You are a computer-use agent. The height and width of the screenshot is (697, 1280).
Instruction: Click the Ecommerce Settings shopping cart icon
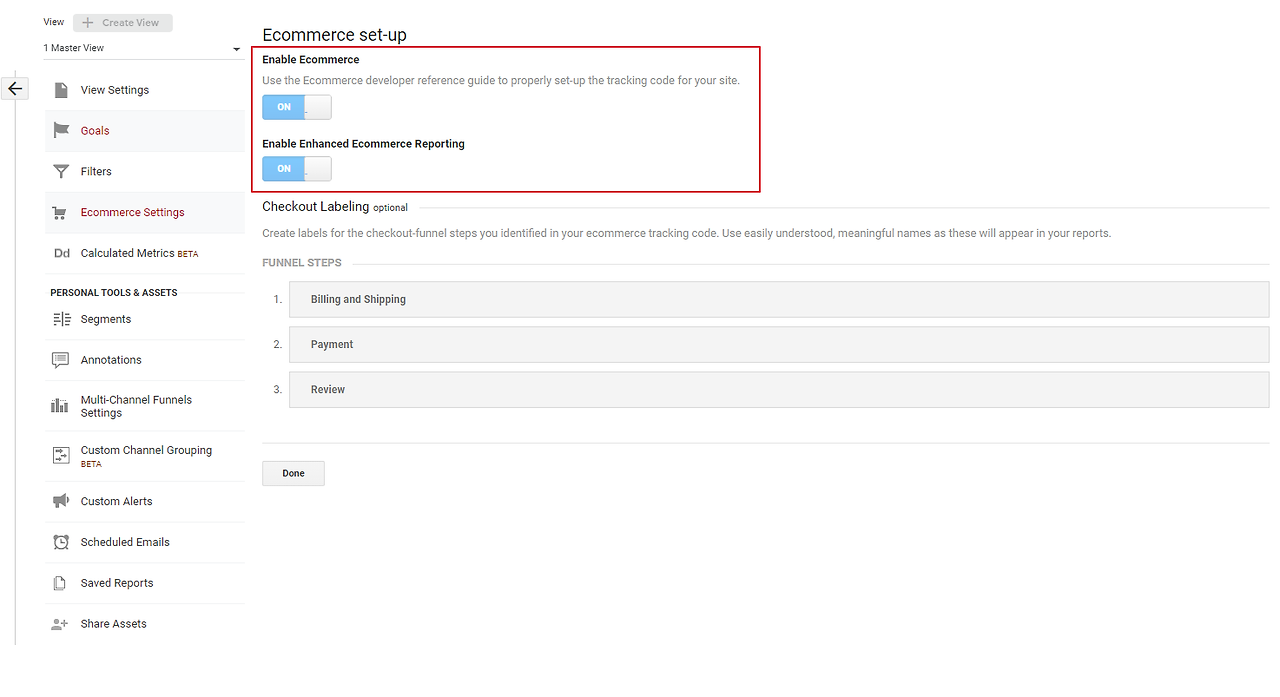60,213
